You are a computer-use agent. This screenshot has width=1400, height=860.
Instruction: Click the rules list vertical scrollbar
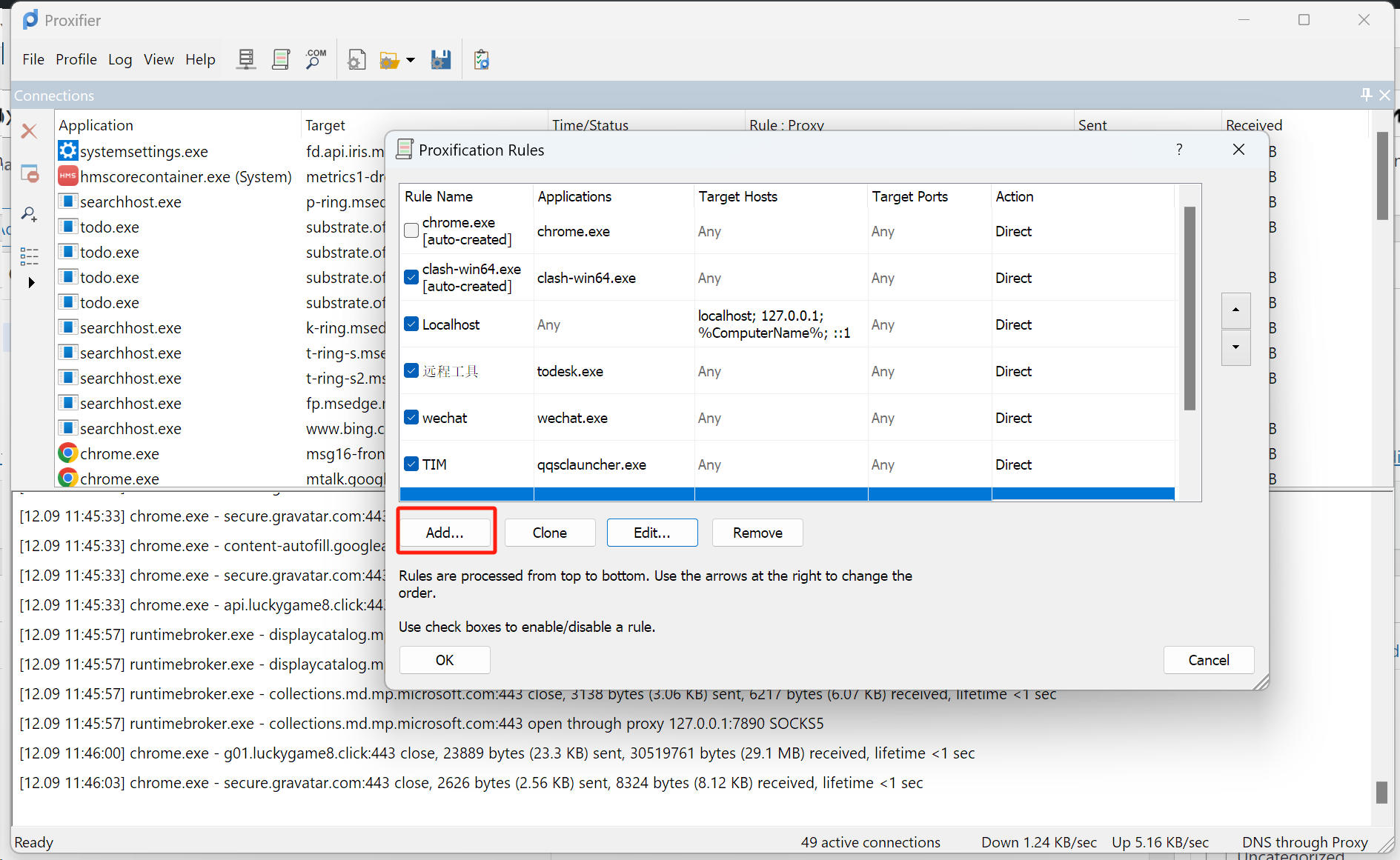[x=1190, y=308]
